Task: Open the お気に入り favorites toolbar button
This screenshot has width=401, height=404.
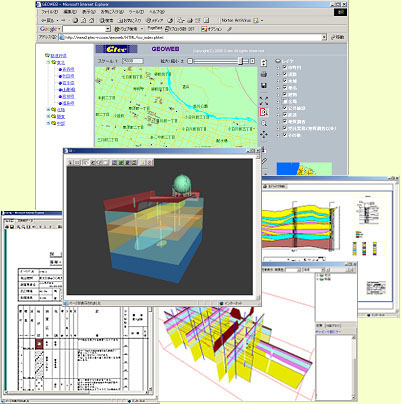Action: click(x=130, y=21)
